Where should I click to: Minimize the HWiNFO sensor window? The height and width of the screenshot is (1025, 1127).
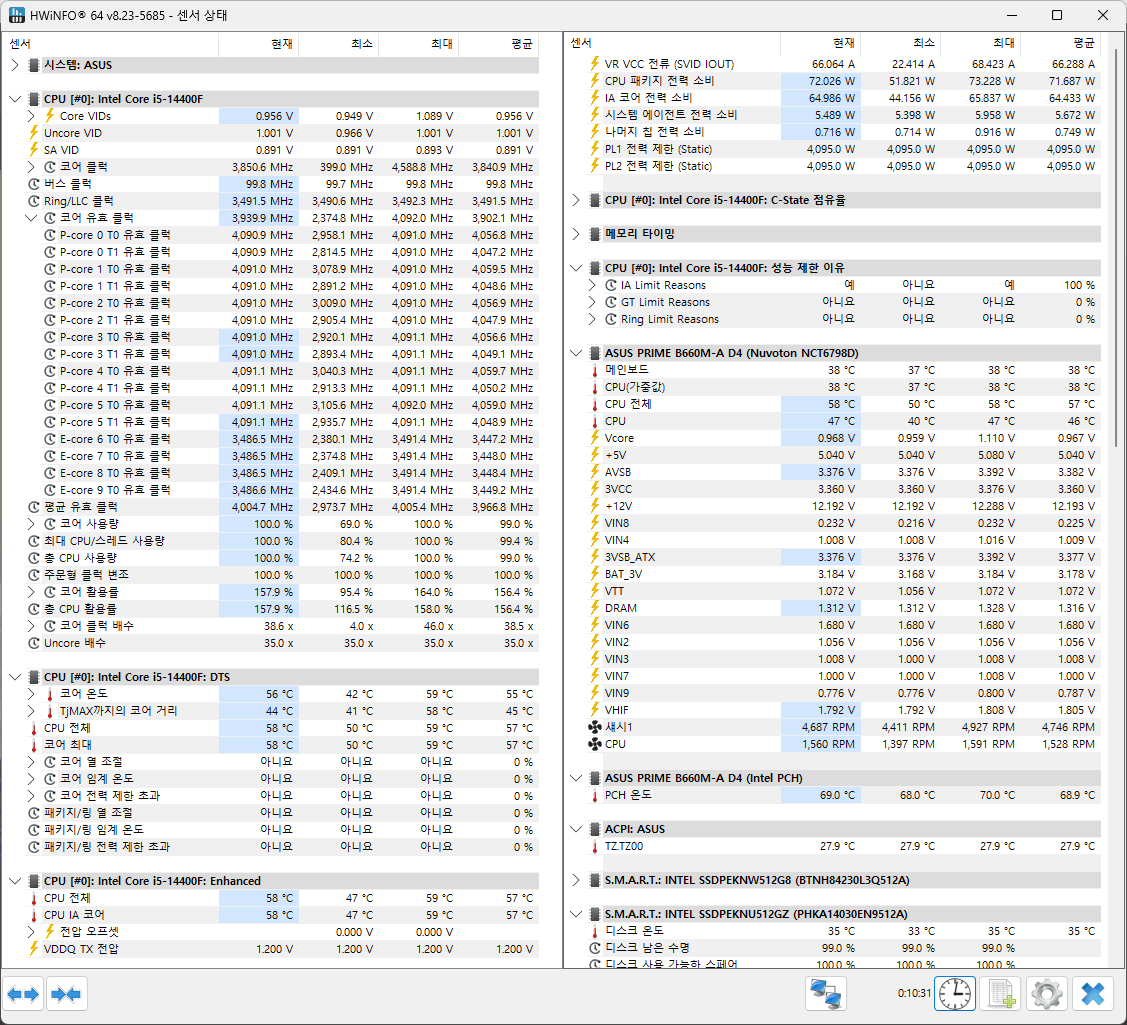[x=1012, y=15]
